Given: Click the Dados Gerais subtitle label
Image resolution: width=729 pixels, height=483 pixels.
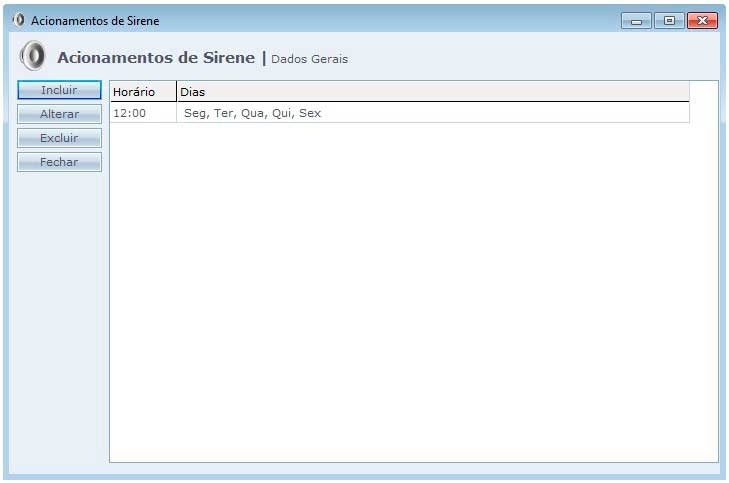Looking at the screenshot, I should coord(309,59).
